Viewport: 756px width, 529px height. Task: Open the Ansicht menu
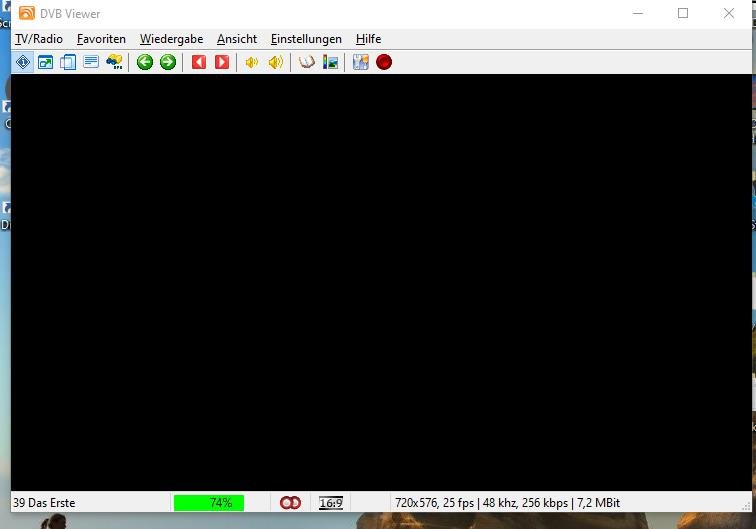(x=237, y=39)
